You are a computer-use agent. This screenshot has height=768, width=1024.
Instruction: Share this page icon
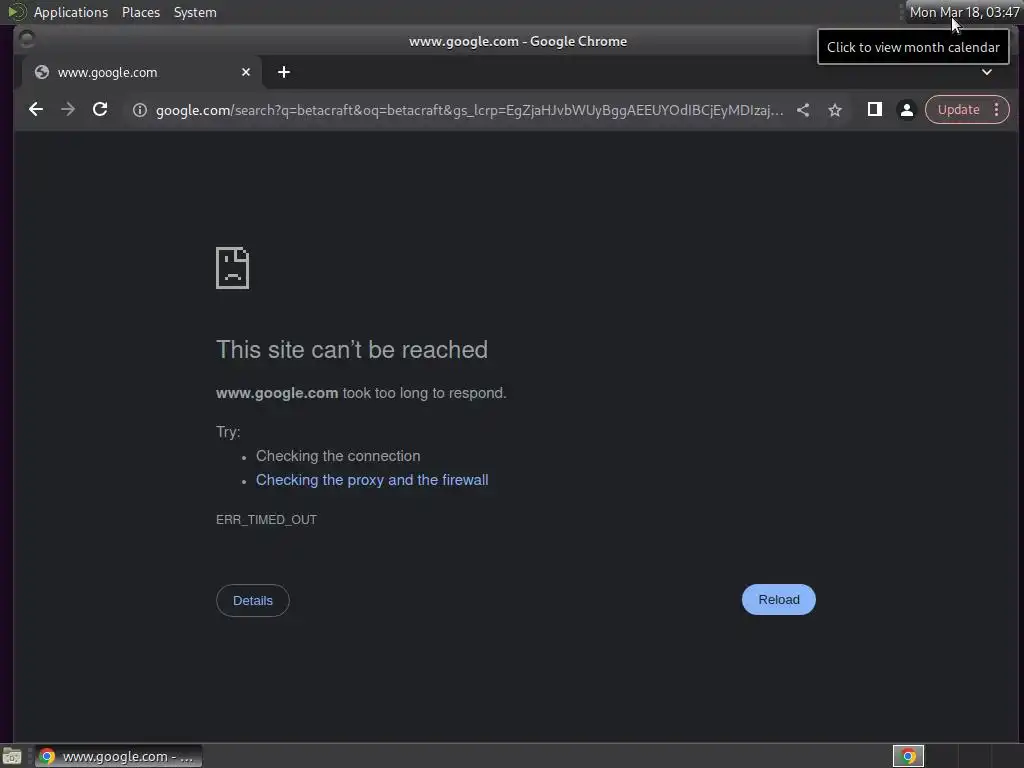[803, 110]
